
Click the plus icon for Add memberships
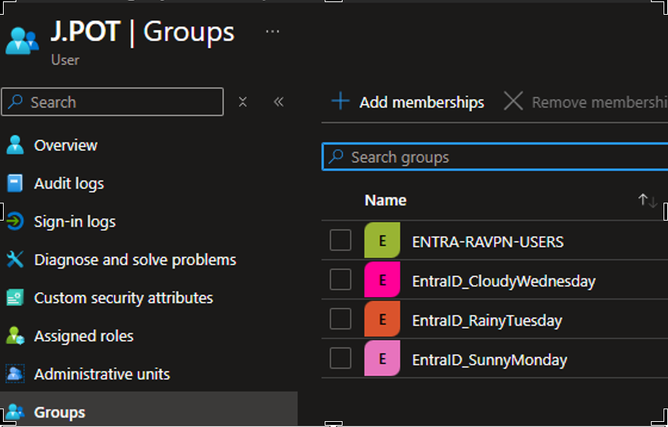click(x=340, y=101)
